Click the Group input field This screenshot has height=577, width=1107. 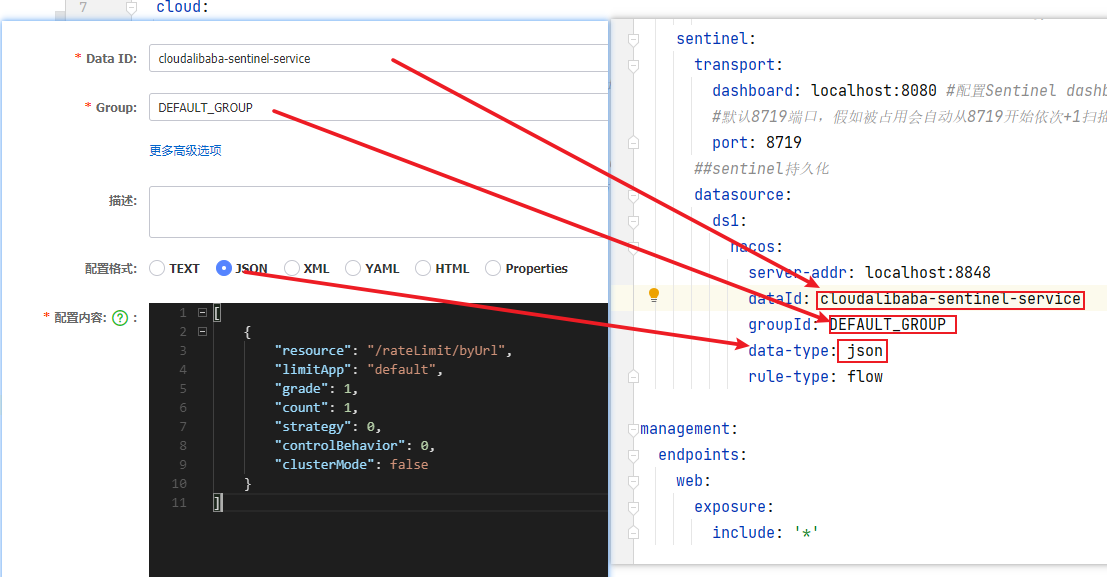pos(378,107)
